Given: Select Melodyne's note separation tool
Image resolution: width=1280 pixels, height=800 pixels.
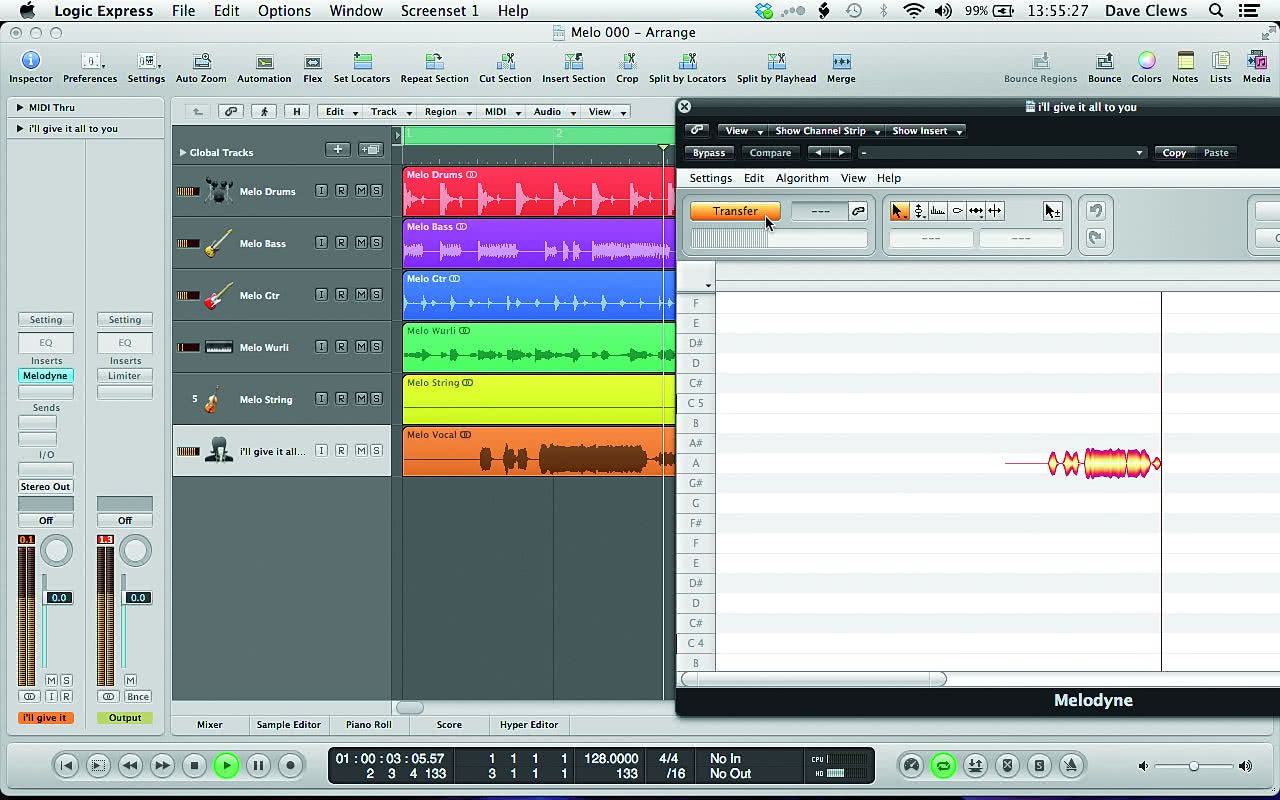Looking at the screenshot, I should 995,211.
